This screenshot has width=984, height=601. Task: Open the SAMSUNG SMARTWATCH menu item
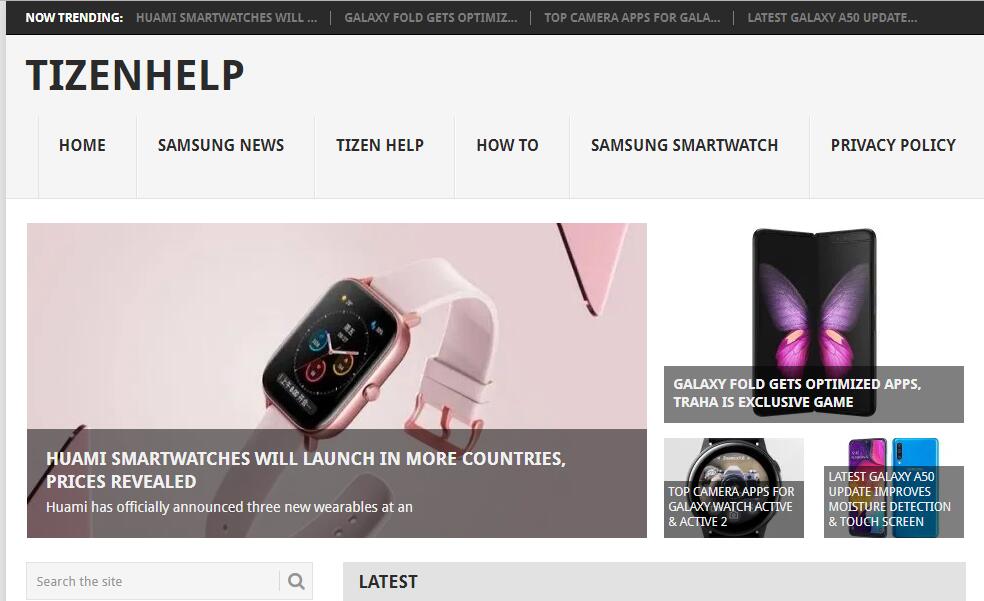(x=684, y=145)
